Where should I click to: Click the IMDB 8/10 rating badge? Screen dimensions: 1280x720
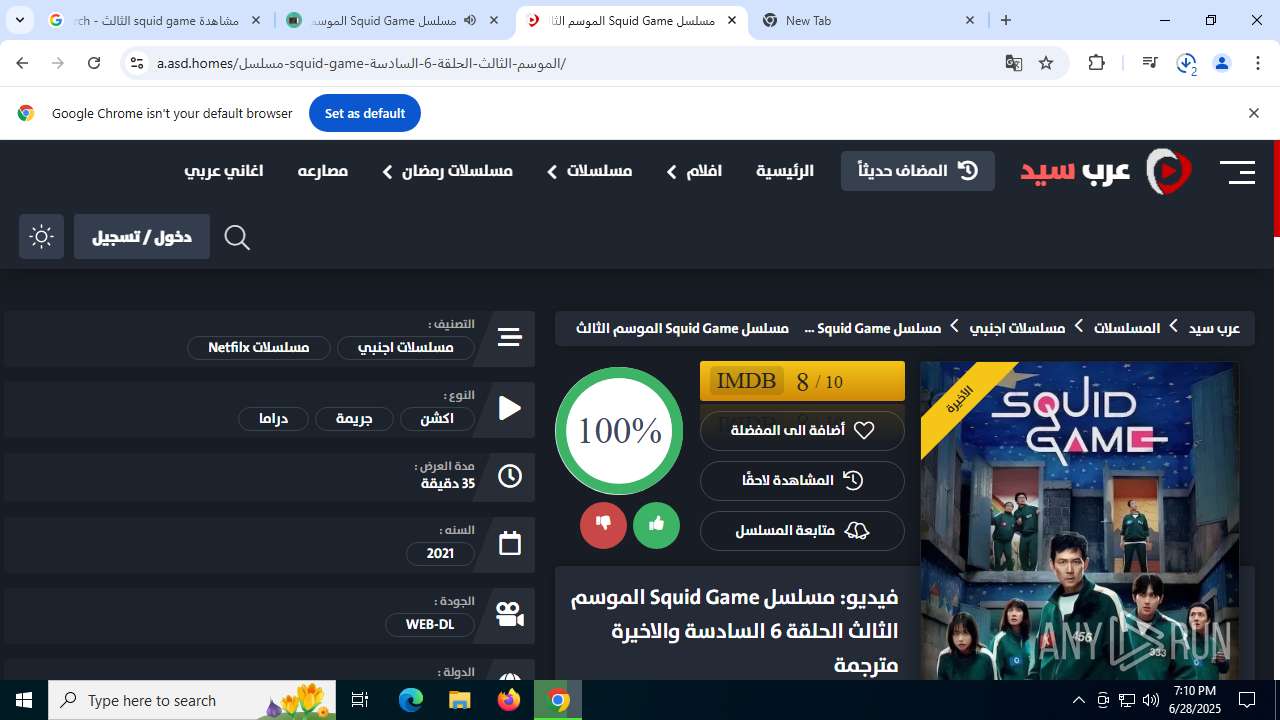point(802,381)
